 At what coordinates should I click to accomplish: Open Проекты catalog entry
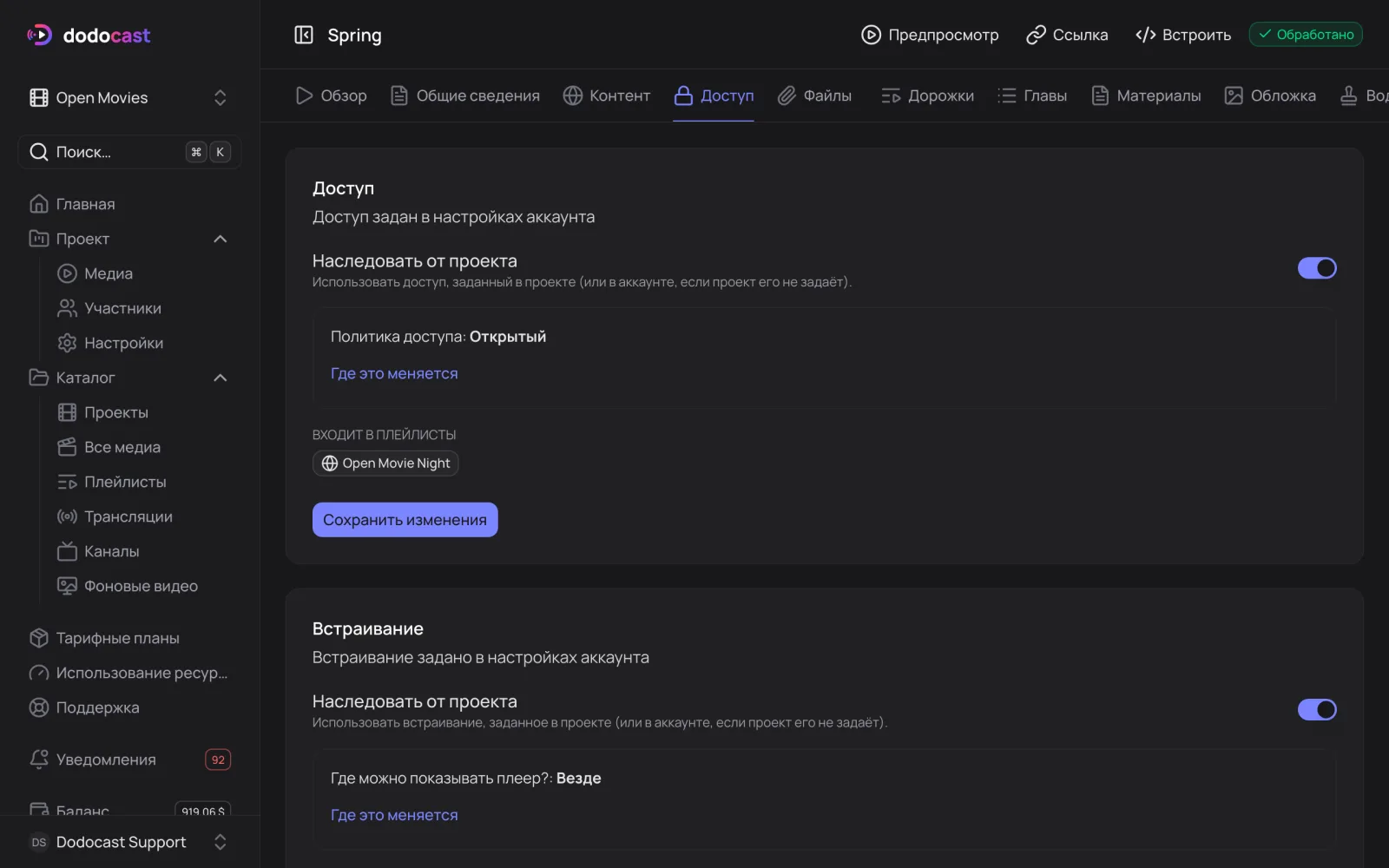(x=103, y=412)
